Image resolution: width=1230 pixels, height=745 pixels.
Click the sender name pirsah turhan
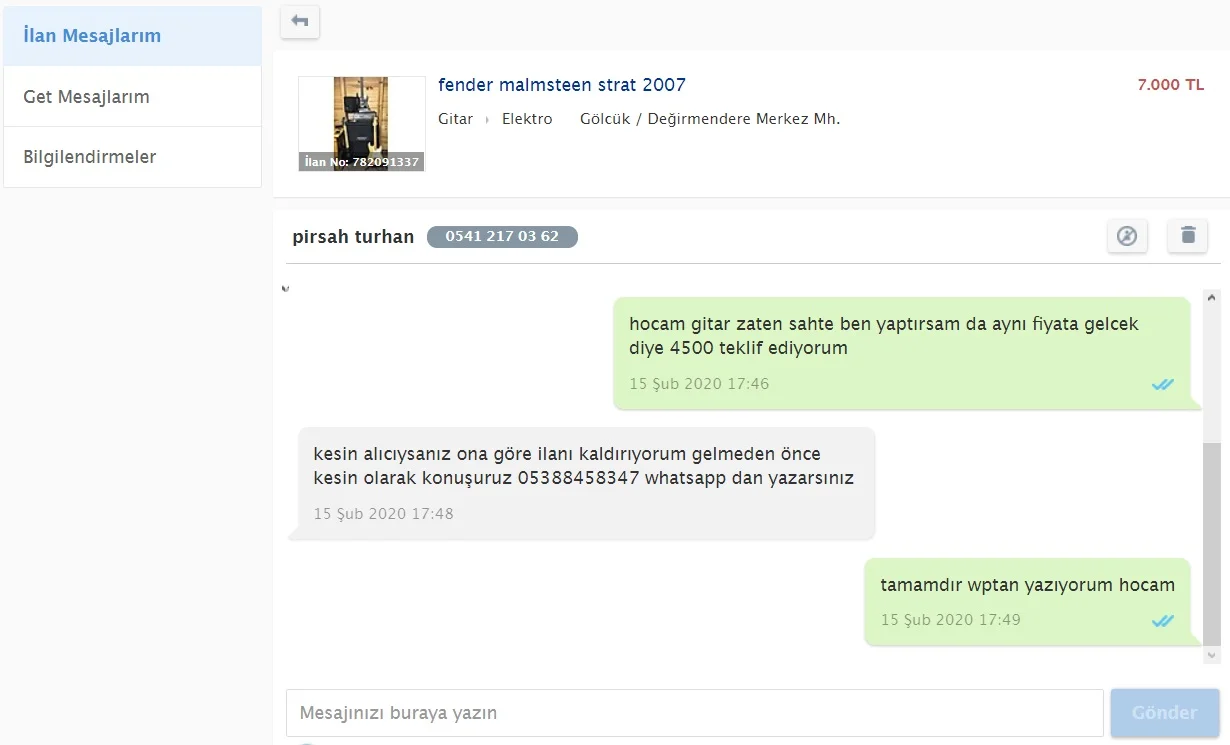[353, 237]
